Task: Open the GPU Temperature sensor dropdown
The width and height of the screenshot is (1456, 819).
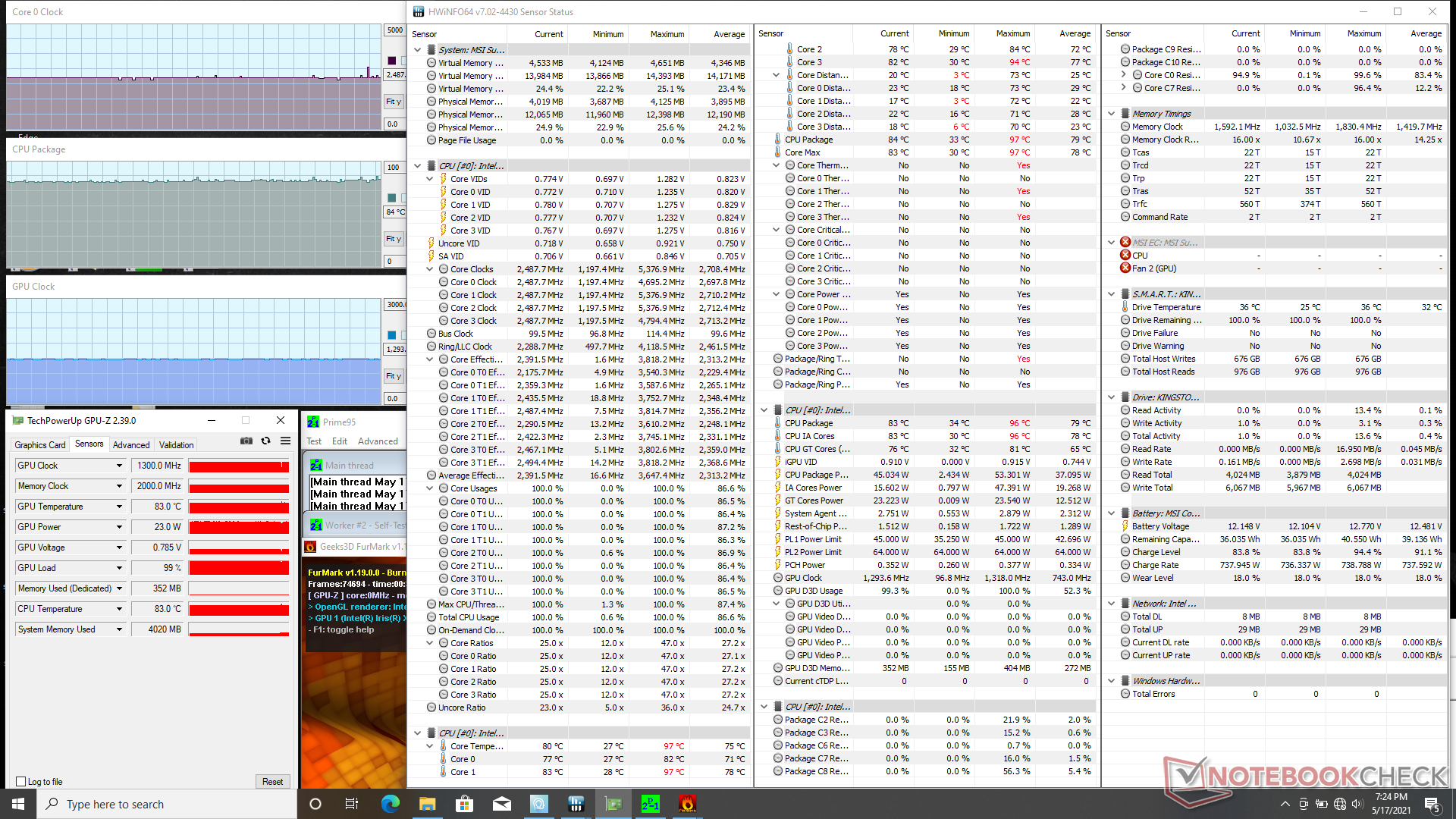Action: pyautogui.click(x=119, y=507)
